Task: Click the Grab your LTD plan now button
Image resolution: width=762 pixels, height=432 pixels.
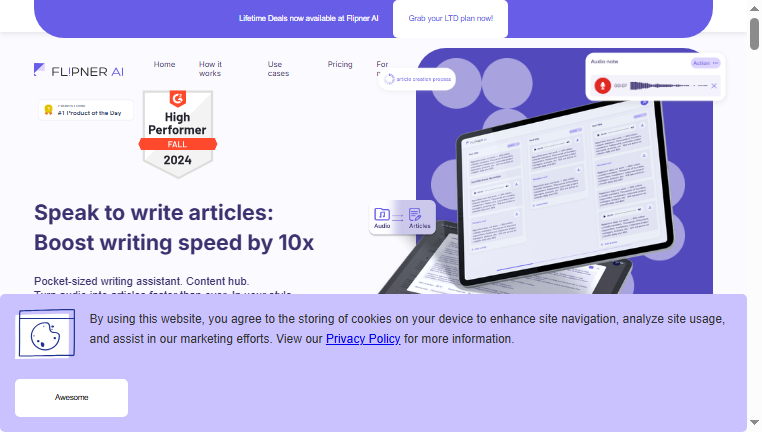Action: 450,18
